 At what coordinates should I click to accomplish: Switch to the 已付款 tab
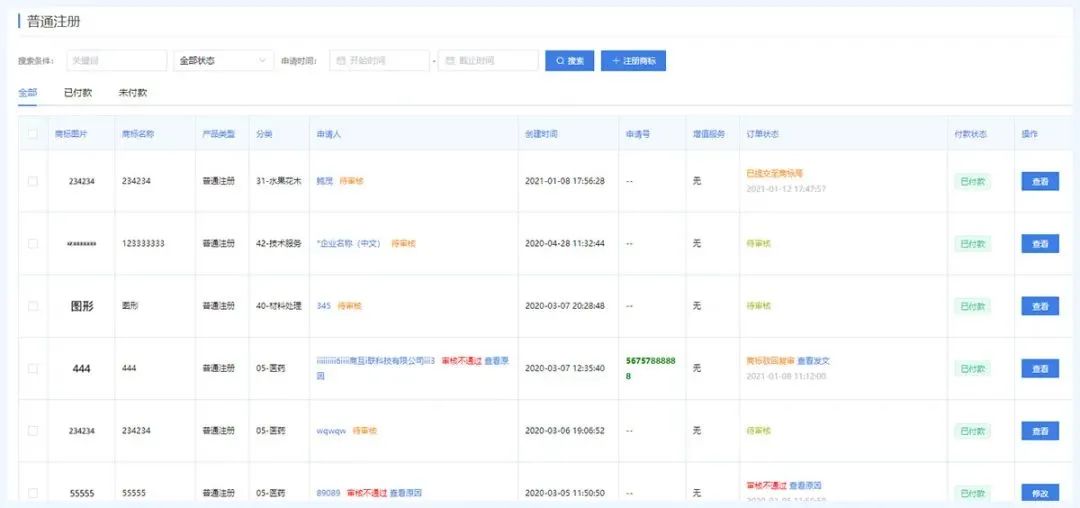point(78,93)
